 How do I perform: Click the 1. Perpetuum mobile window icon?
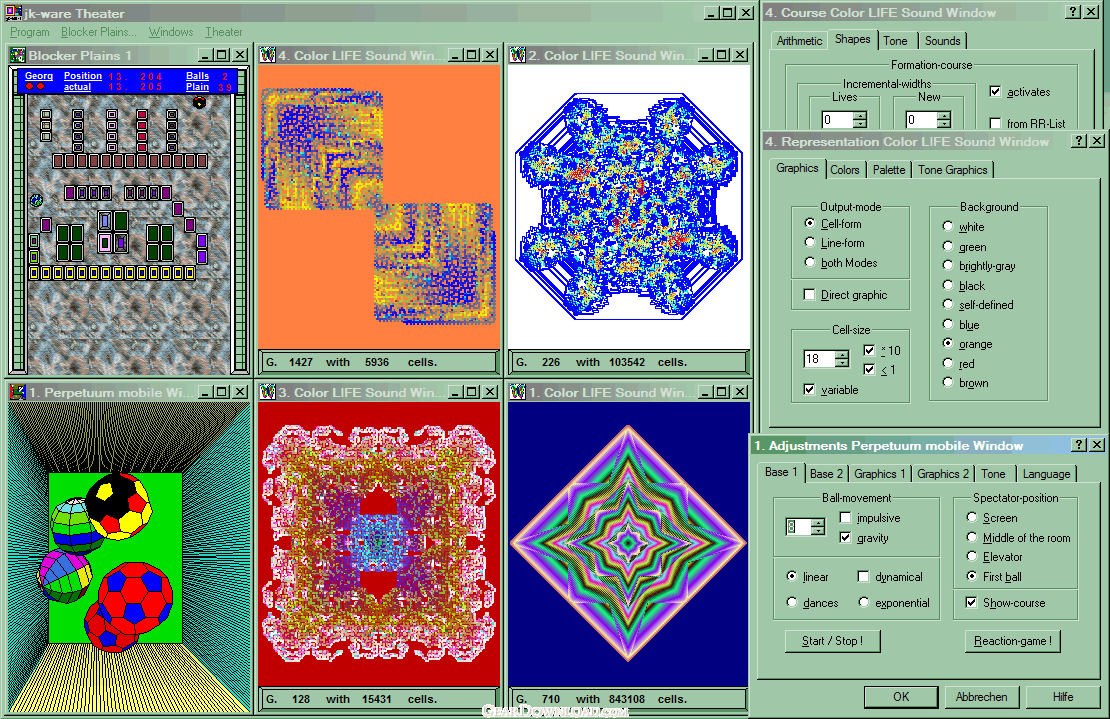click(17, 392)
